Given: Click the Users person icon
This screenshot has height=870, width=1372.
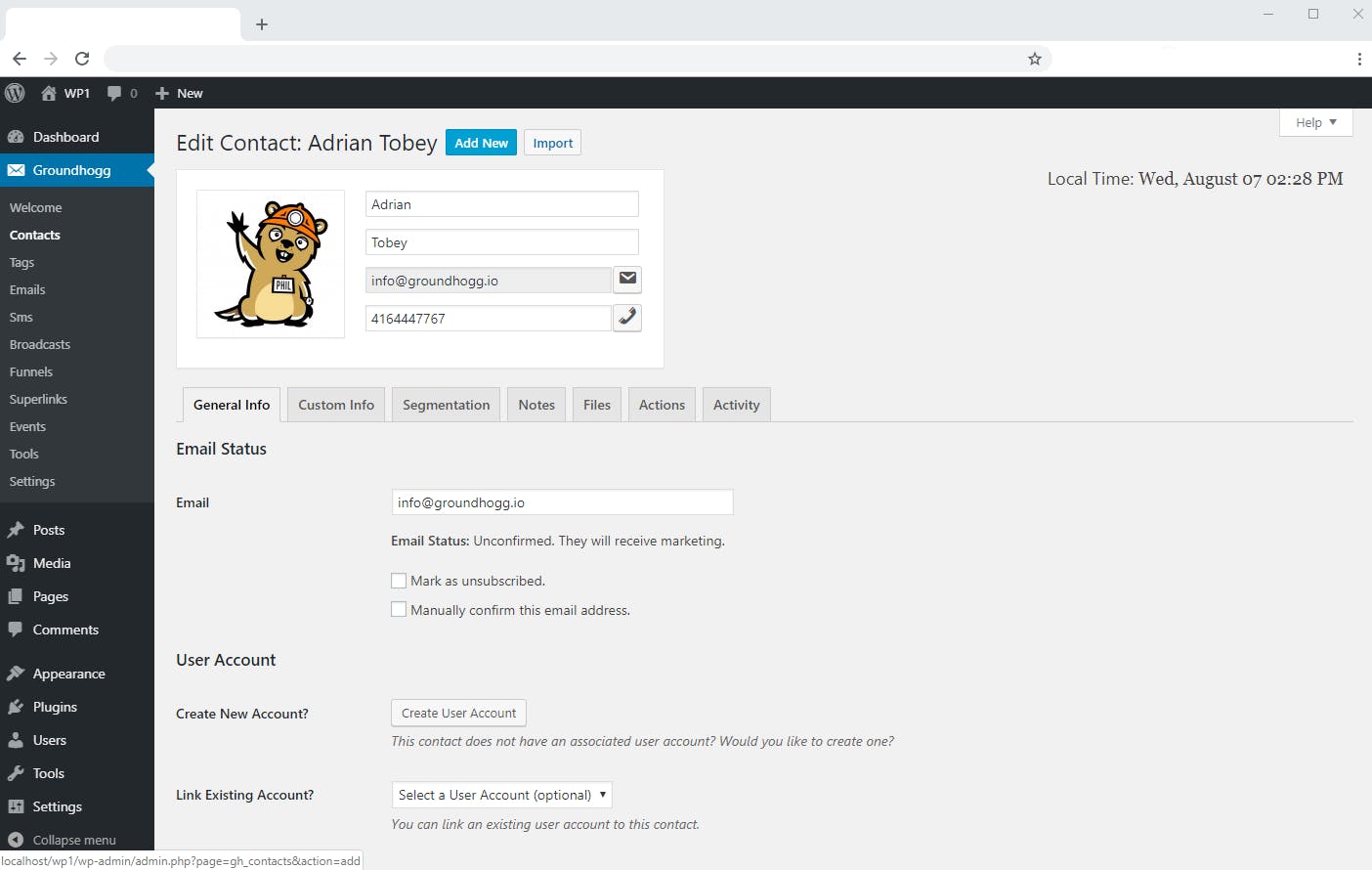Looking at the screenshot, I should 16,740.
